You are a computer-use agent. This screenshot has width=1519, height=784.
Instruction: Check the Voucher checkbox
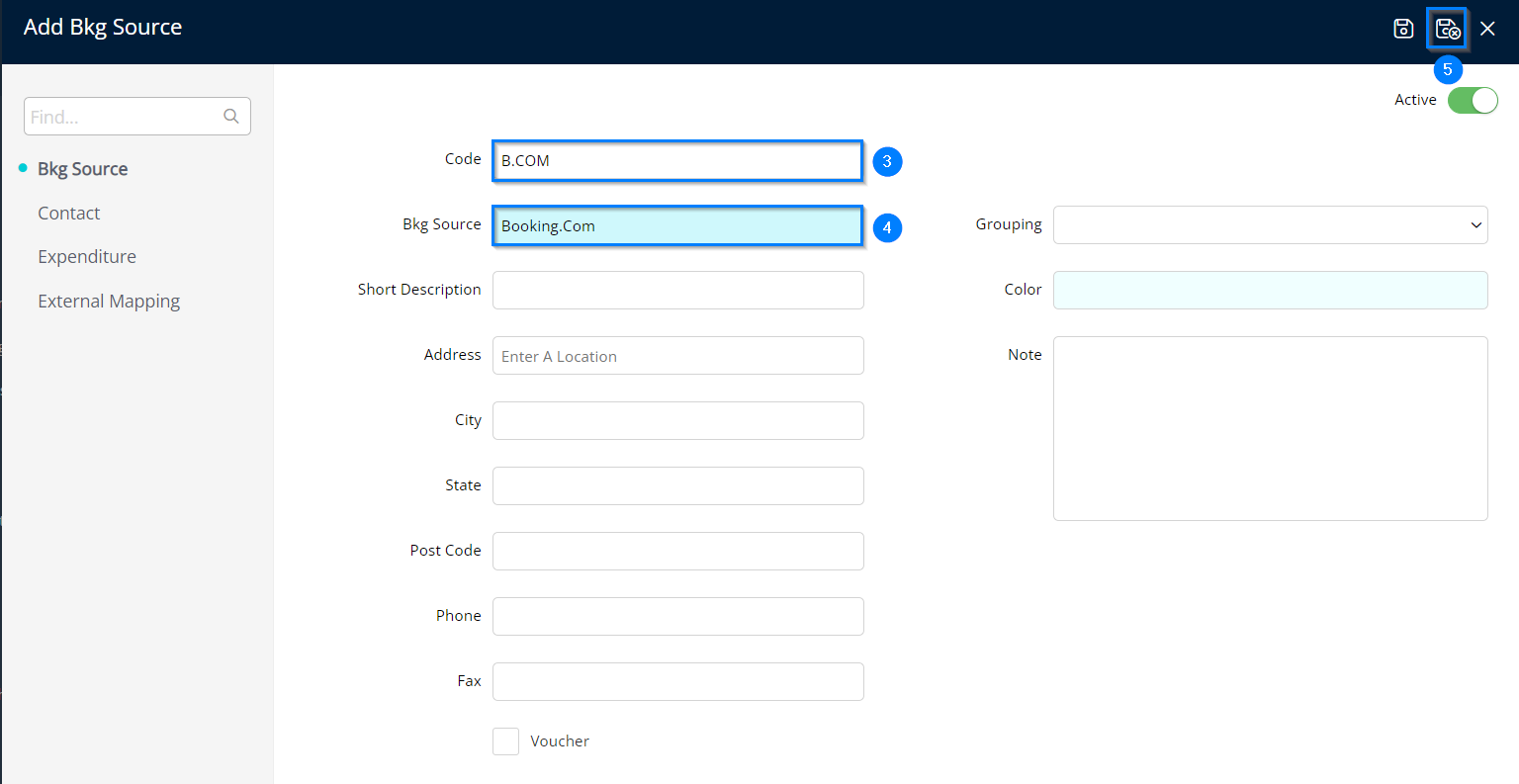pos(505,741)
